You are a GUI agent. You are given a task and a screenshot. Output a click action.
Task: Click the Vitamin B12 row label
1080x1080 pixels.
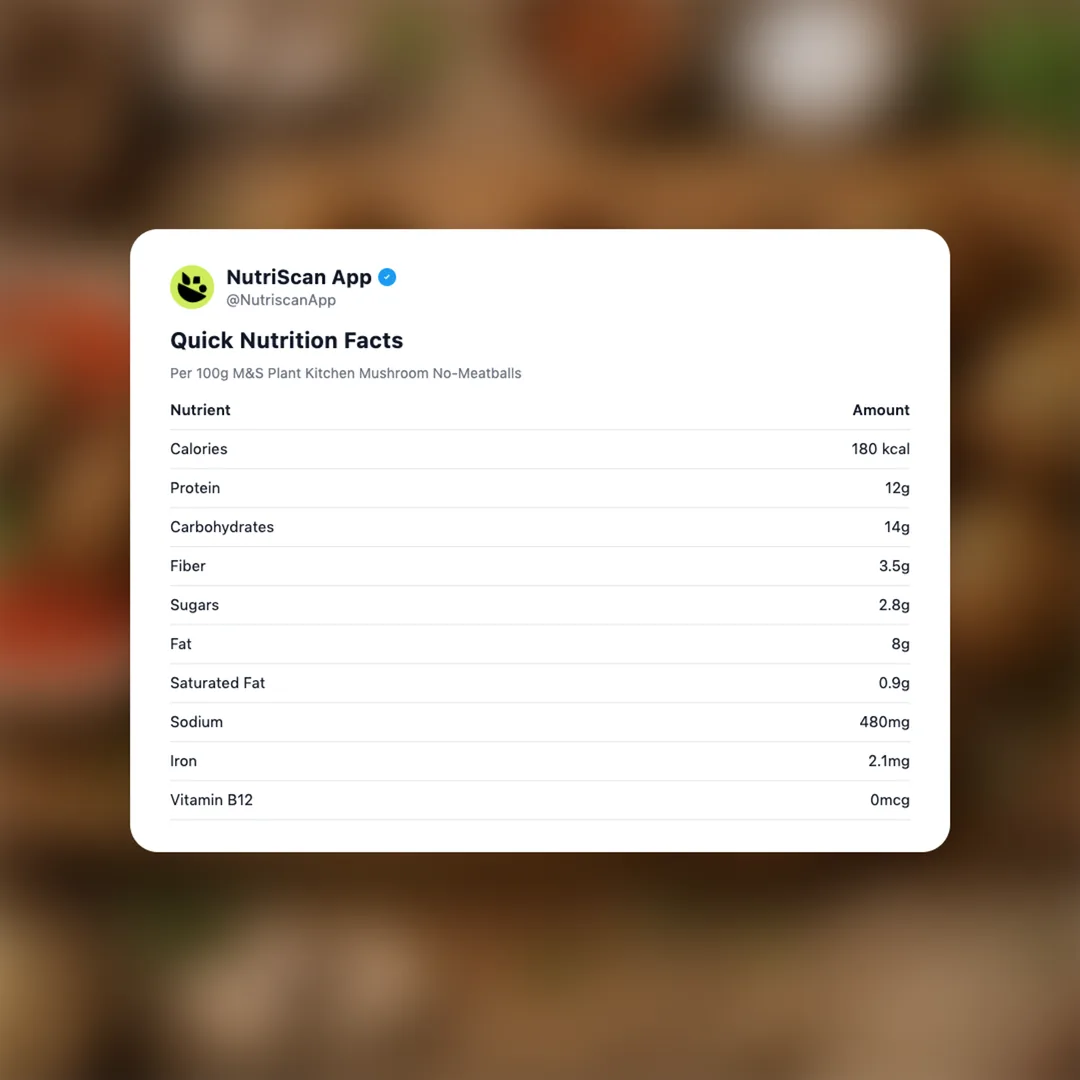pyautogui.click(x=211, y=800)
